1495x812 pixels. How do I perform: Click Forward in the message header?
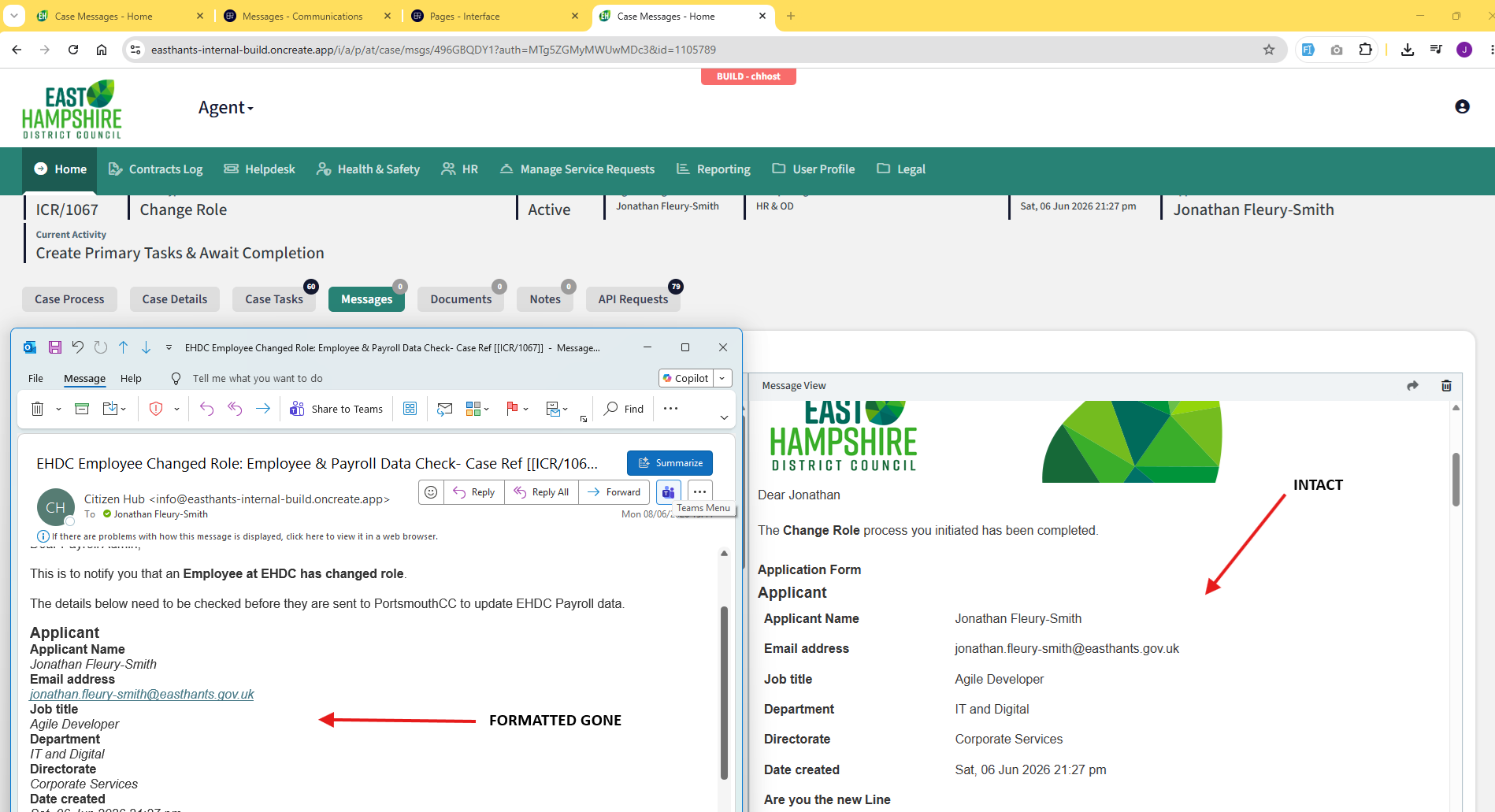tap(614, 492)
